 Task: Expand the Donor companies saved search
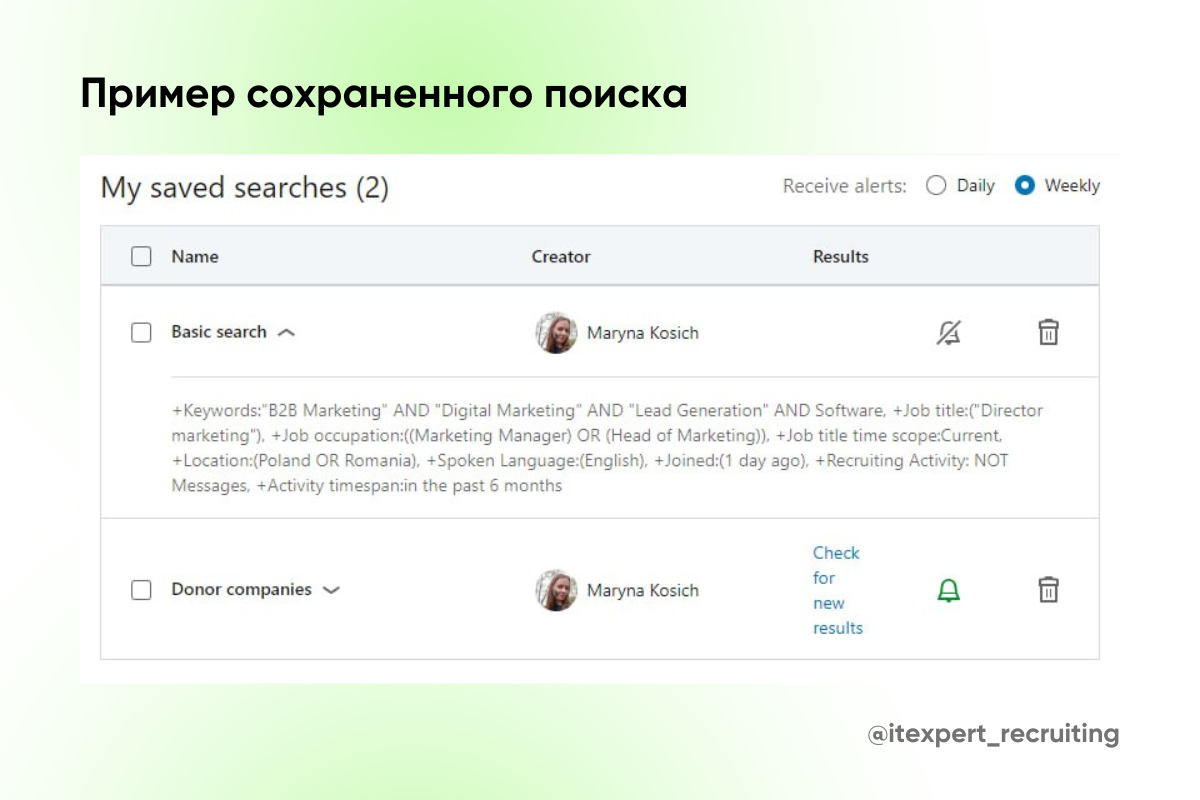coord(331,590)
